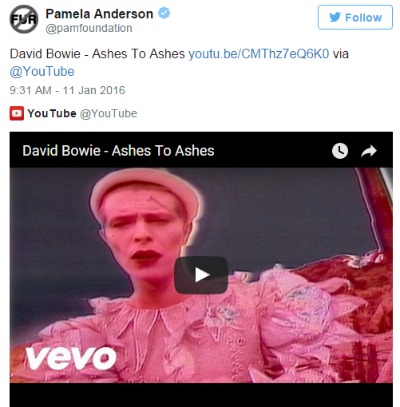Image resolution: width=400 pixels, height=407 pixels.
Task: Open the @pamfoundation handle
Action: click(x=89, y=28)
